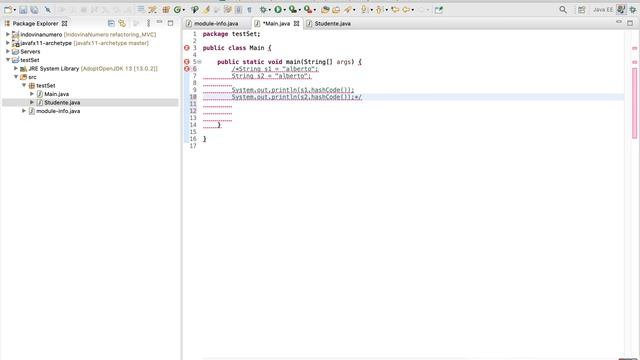Click the Coverage launch icon

[293, 9]
